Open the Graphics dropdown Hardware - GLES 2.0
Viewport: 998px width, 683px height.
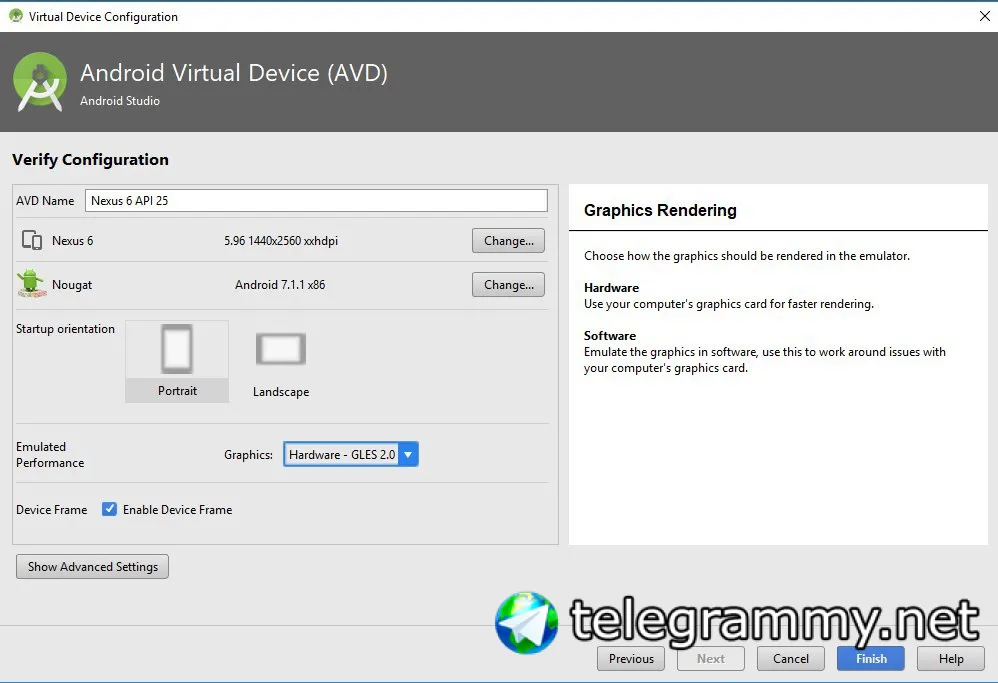click(351, 454)
